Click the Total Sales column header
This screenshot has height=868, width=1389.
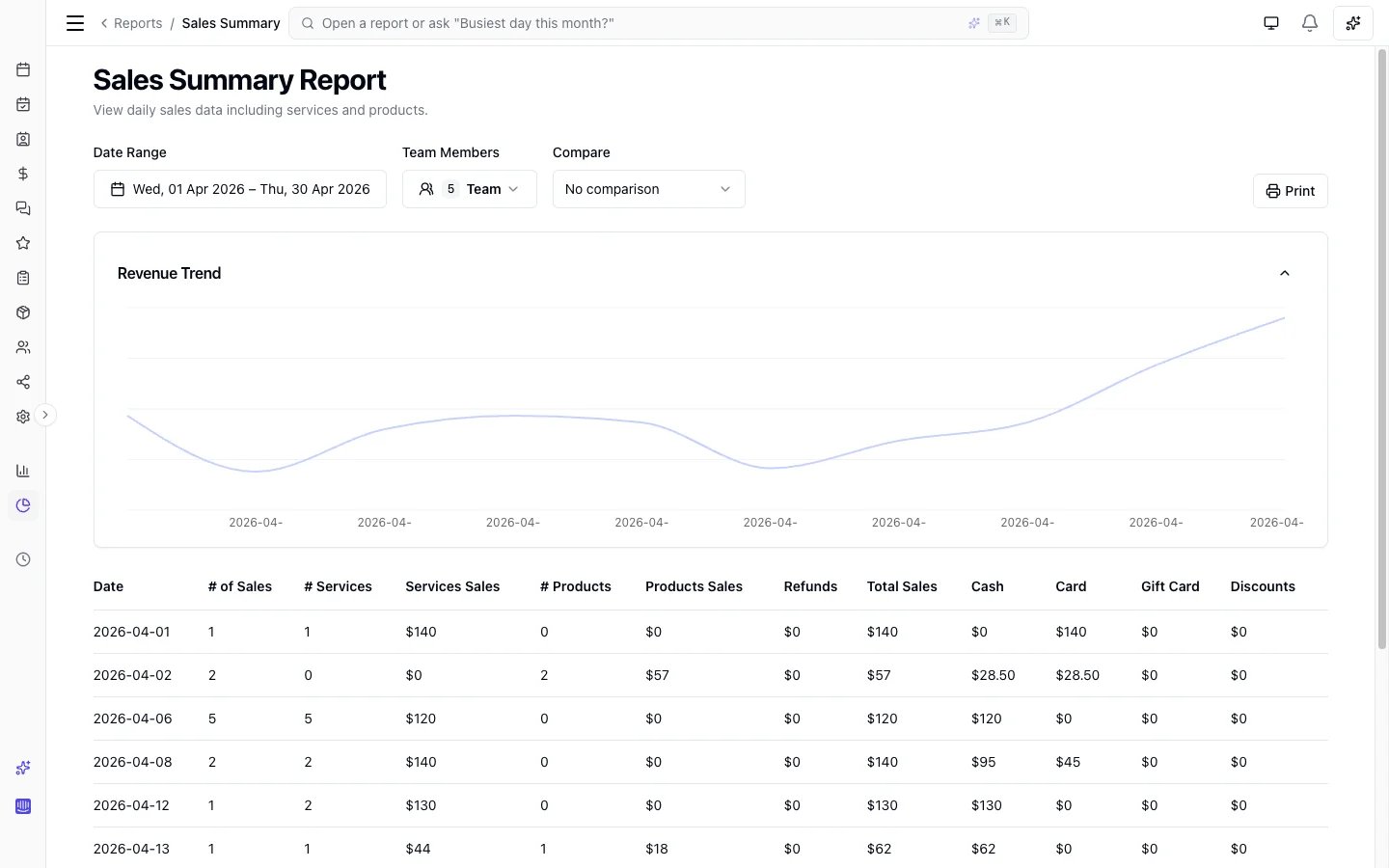click(902, 586)
